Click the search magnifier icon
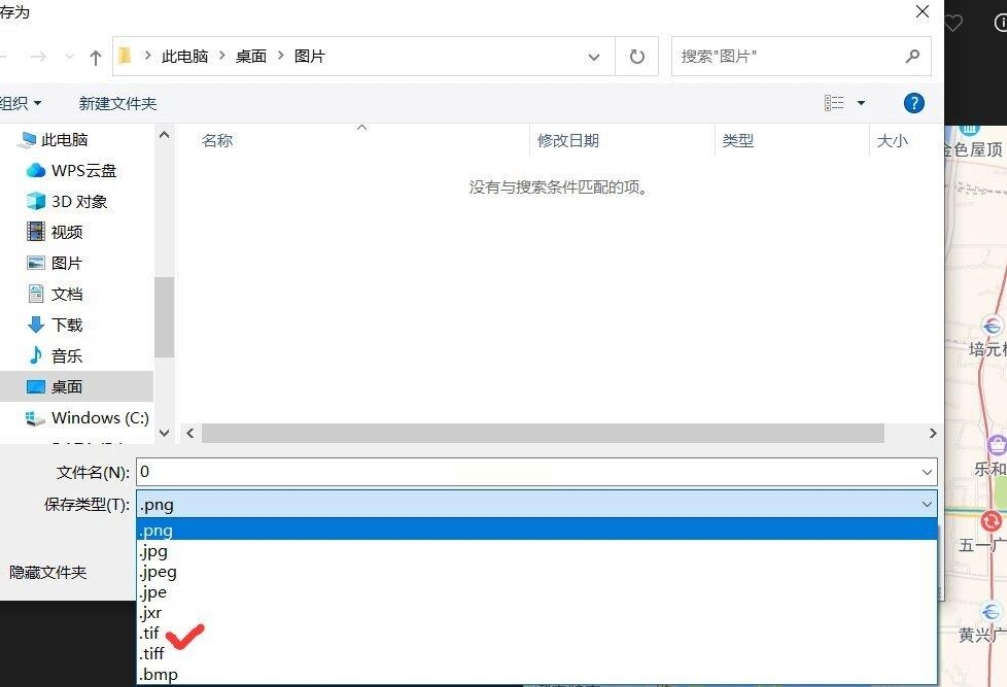1007x687 pixels. click(x=912, y=57)
